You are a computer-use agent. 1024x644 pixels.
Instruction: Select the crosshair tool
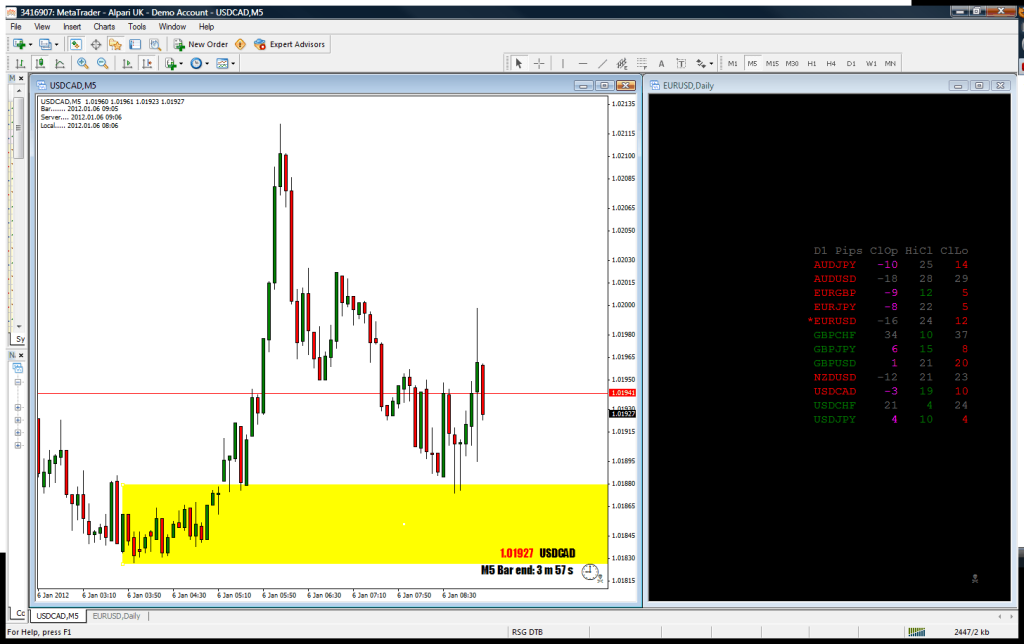[539, 63]
